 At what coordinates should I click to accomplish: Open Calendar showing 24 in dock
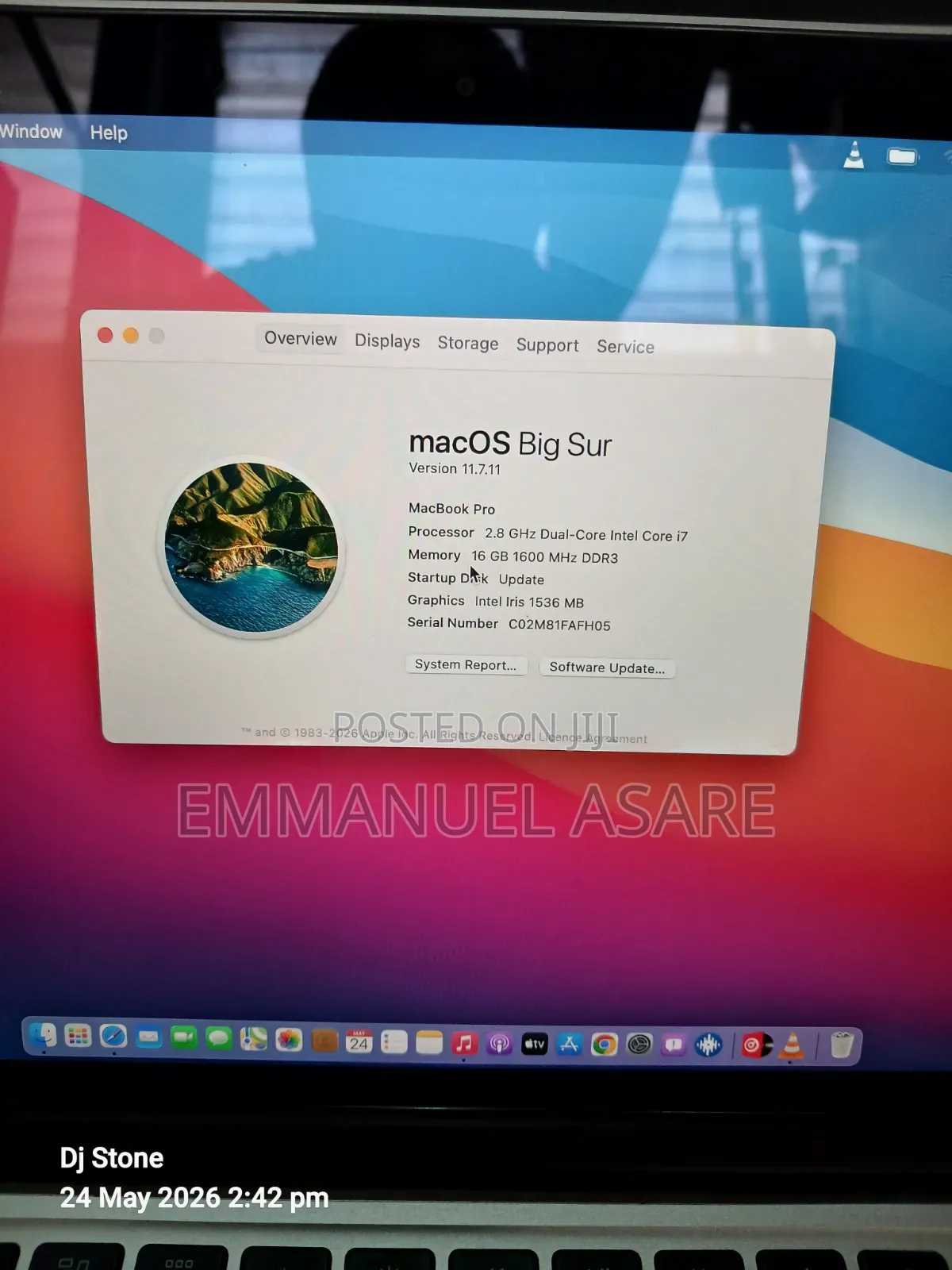pos(359,1041)
